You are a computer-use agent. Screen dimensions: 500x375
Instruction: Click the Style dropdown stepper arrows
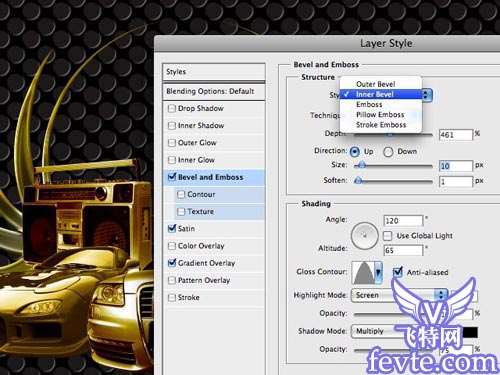click(x=426, y=95)
